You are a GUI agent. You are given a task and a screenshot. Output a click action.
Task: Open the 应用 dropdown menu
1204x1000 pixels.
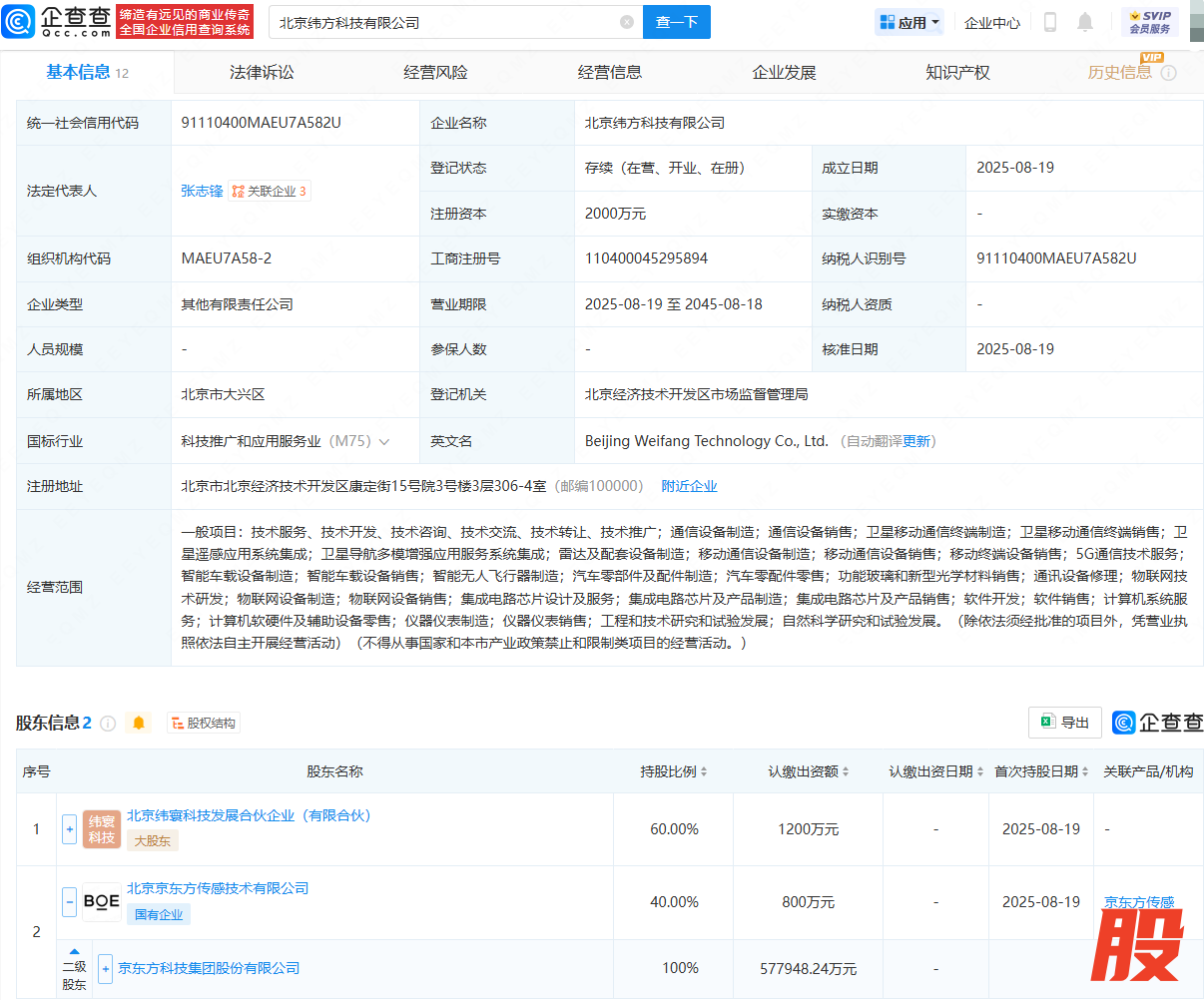(x=909, y=22)
